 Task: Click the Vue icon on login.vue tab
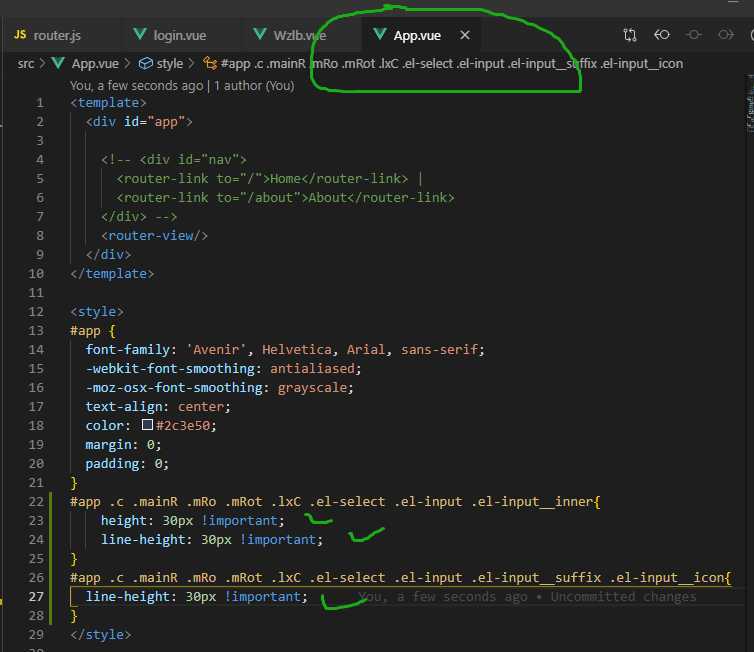click(x=140, y=34)
